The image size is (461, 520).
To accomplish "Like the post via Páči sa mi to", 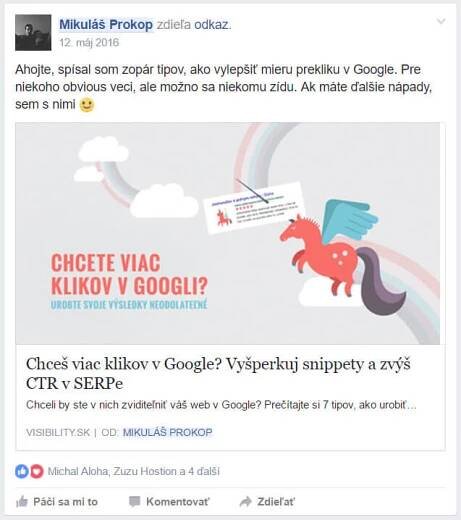I will 57,501.
